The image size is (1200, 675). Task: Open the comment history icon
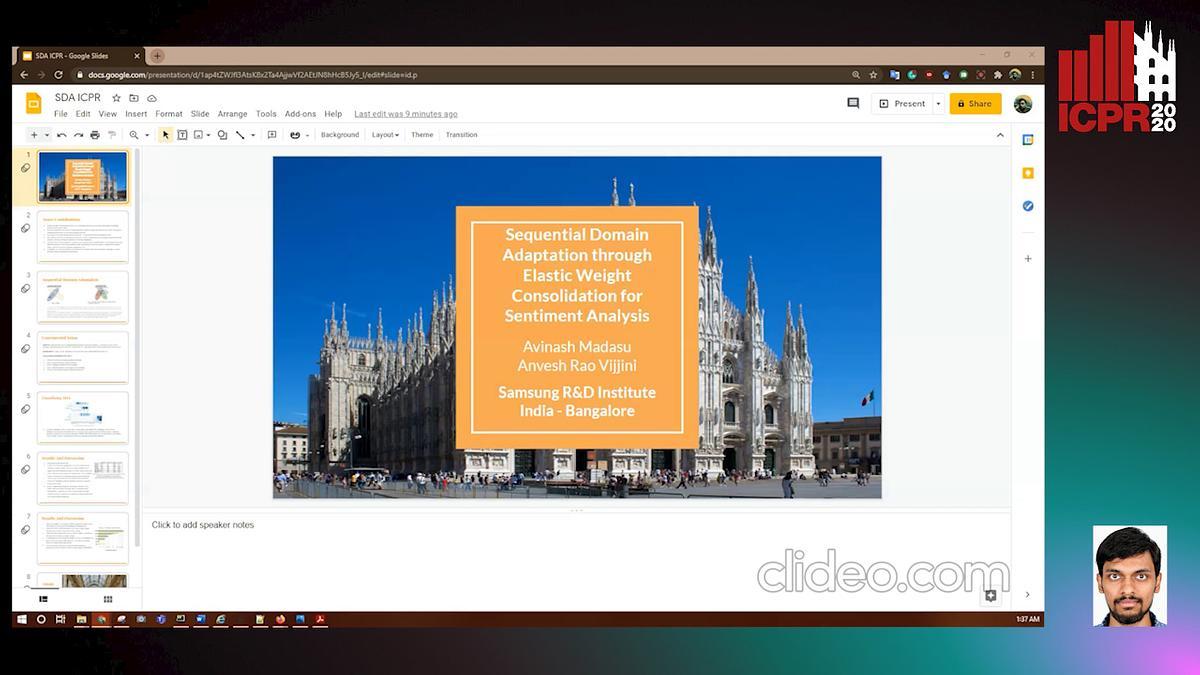click(853, 103)
